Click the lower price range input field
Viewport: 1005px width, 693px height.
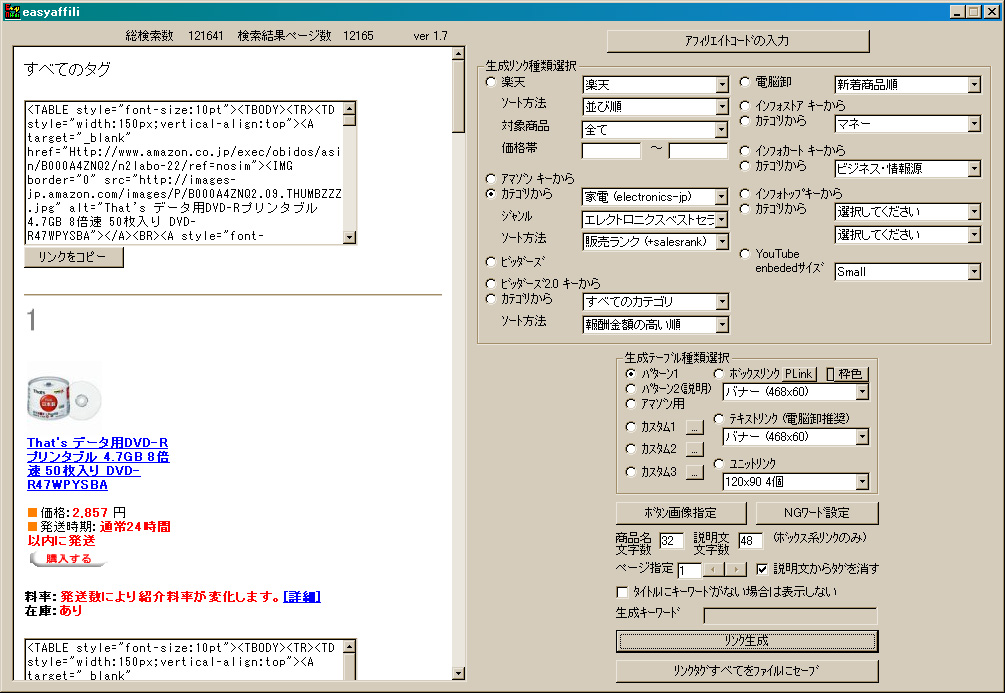[611, 151]
